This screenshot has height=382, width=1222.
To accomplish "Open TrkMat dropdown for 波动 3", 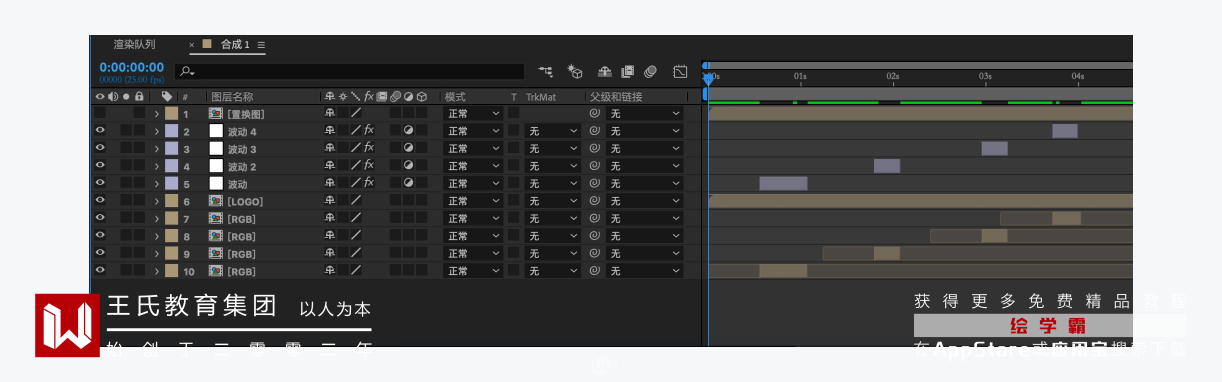I will coord(553,148).
